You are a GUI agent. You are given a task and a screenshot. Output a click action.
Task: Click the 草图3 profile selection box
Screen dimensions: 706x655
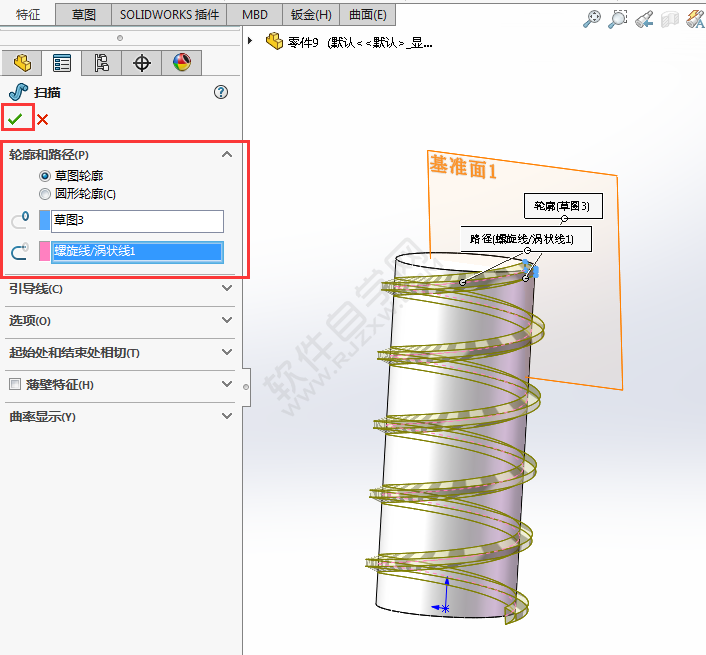(x=137, y=221)
